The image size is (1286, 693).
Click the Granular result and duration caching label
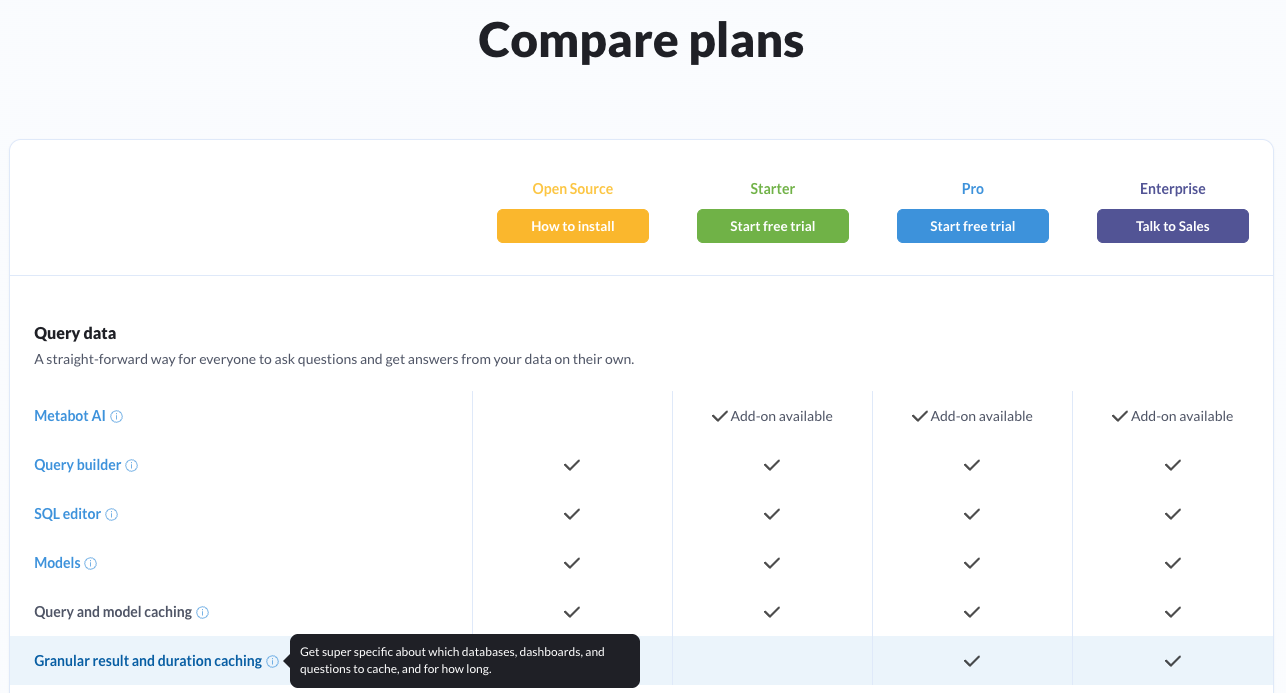tap(148, 661)
